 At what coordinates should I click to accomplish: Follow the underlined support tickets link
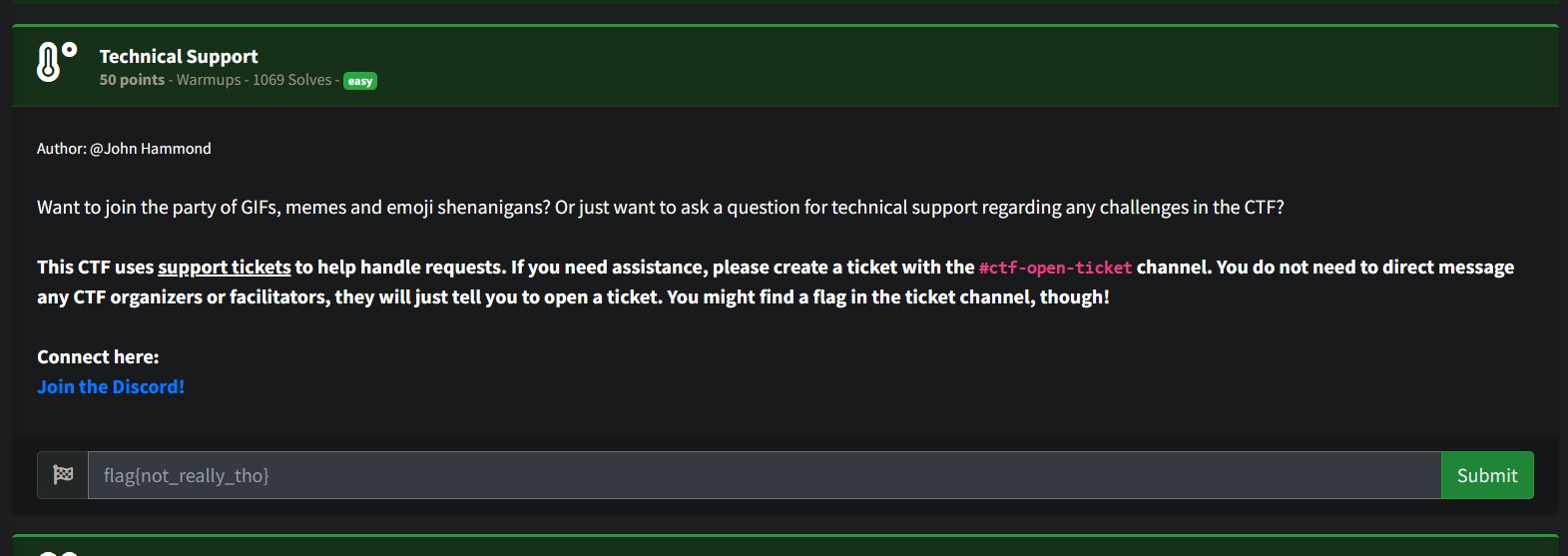click(x=225, y=267)
